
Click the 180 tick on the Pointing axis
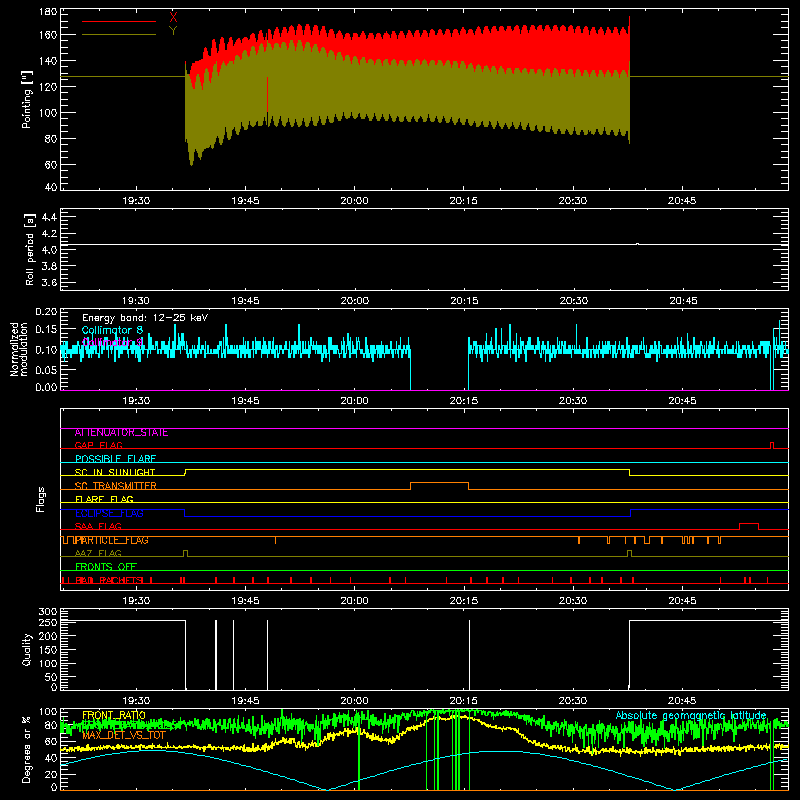pos(48,11)
